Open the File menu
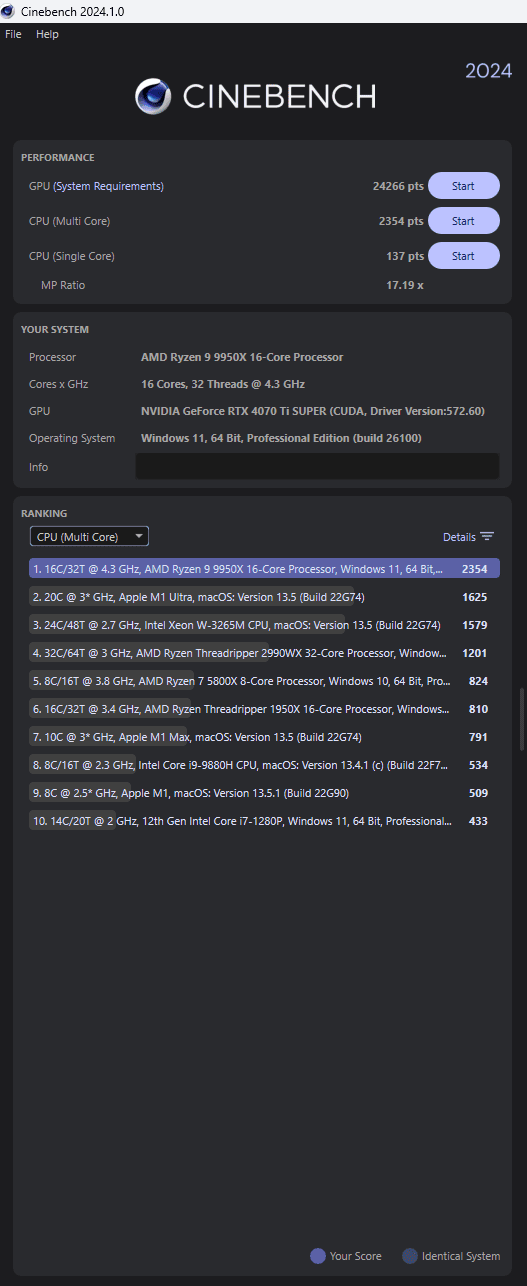The image size is (527, 1286). tap(13, 34)
